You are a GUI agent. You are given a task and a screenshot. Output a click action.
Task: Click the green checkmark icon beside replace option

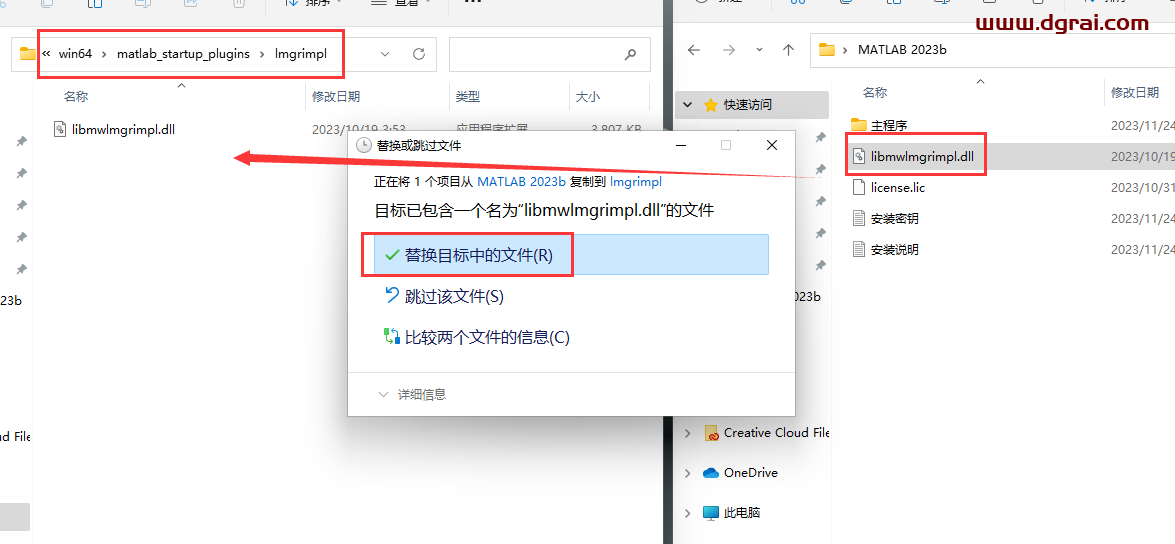coord(391,255)
